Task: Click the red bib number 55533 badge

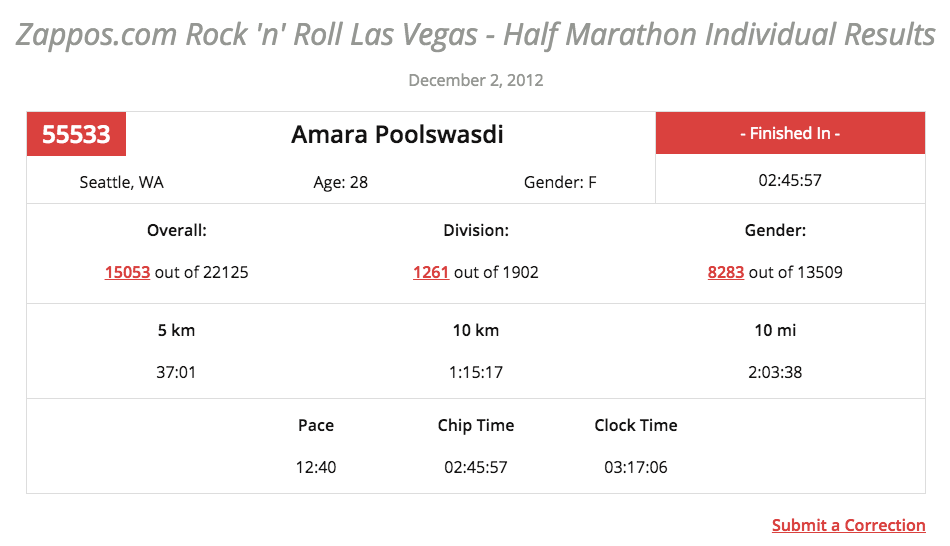Action: (x=76, y=134)
